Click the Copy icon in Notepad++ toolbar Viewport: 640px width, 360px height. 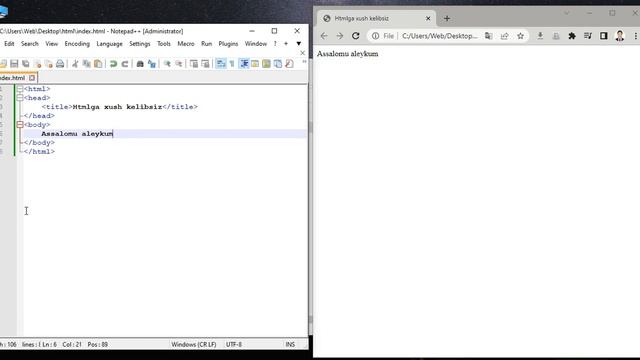coord(87,64)
